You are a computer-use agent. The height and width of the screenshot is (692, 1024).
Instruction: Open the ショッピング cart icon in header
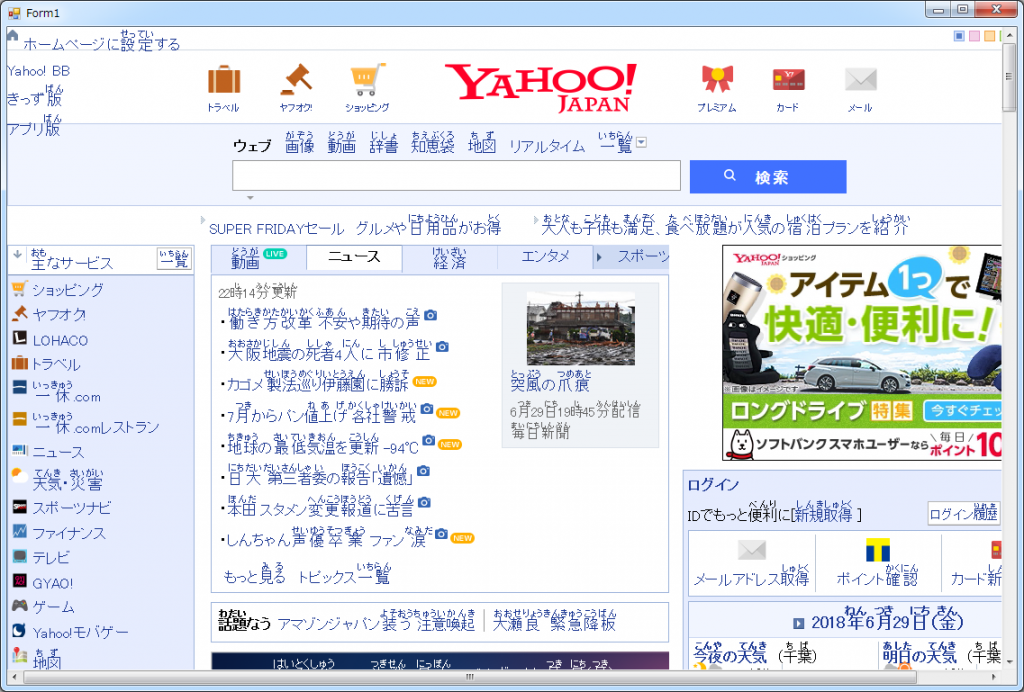click(x=367, y=80)
